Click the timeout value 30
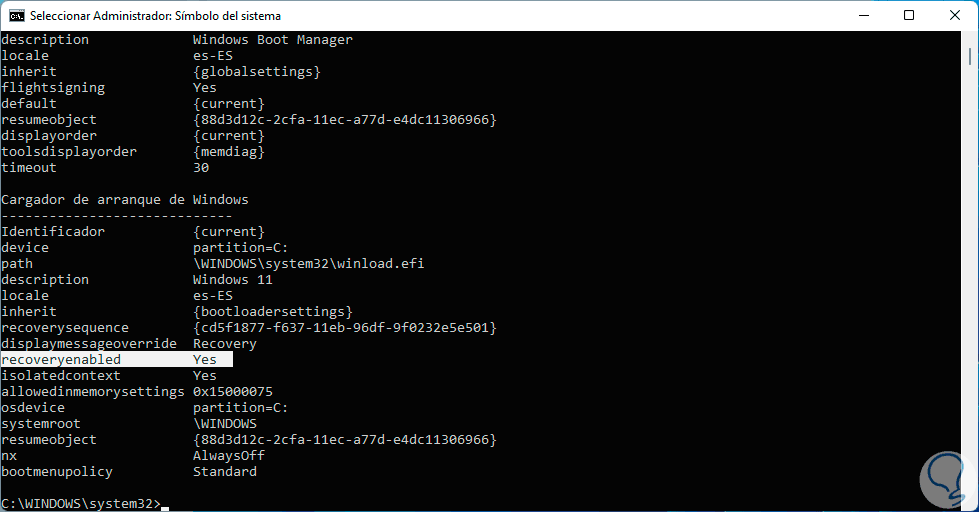The width and height of the screenshot is (979, 512). point(201,168)
